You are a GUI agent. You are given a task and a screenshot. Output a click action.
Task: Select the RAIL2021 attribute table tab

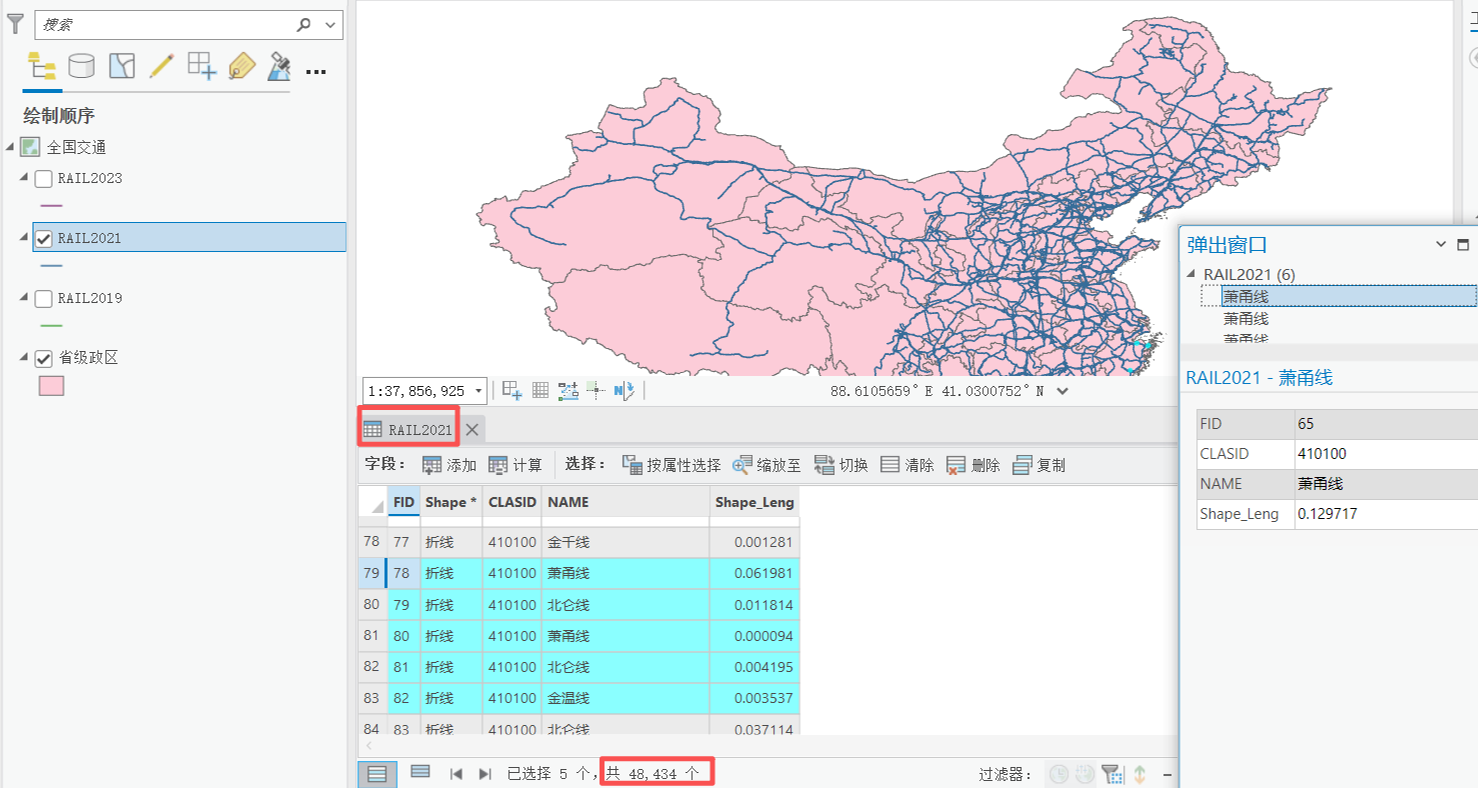pyautogui.click(x=408, y=430)
